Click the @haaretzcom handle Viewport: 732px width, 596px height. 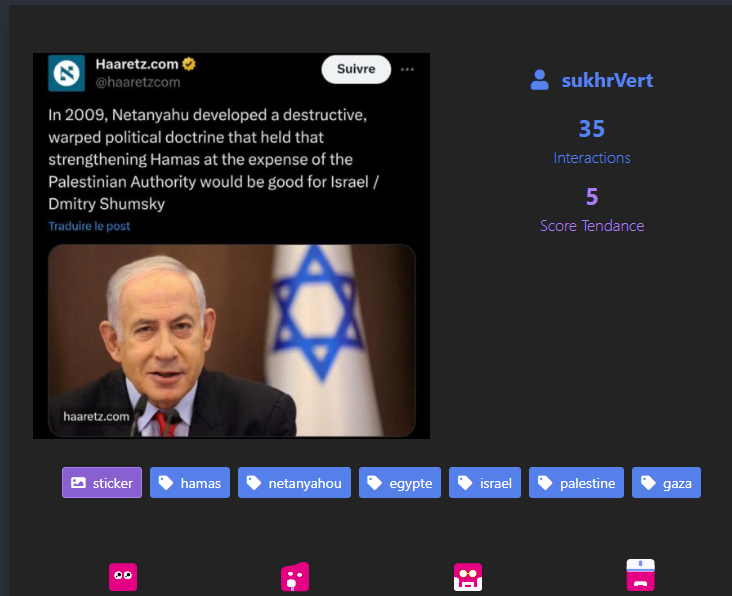click(x=138, y=82)
